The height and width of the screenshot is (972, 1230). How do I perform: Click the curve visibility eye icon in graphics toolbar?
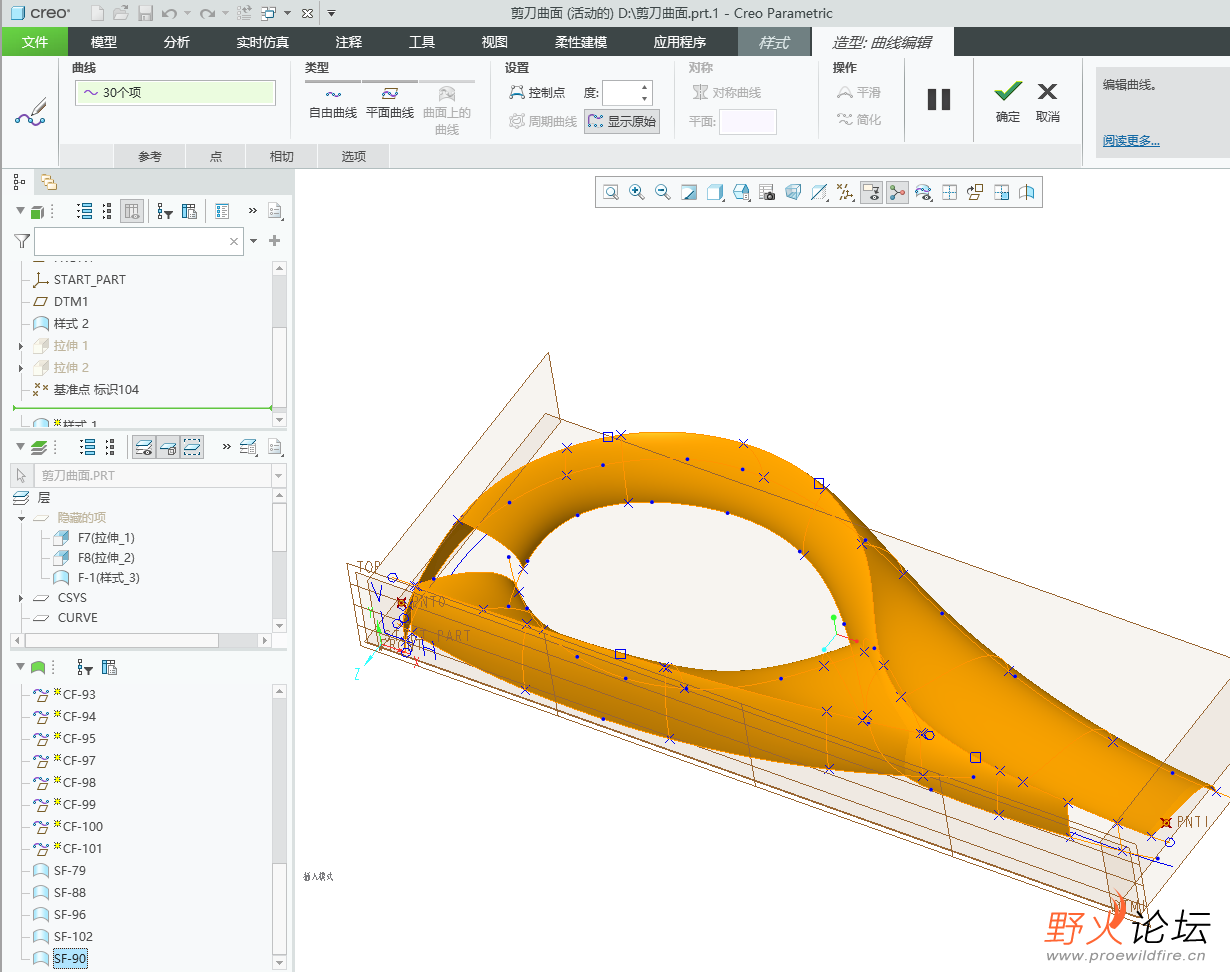(x=923, y=192)
